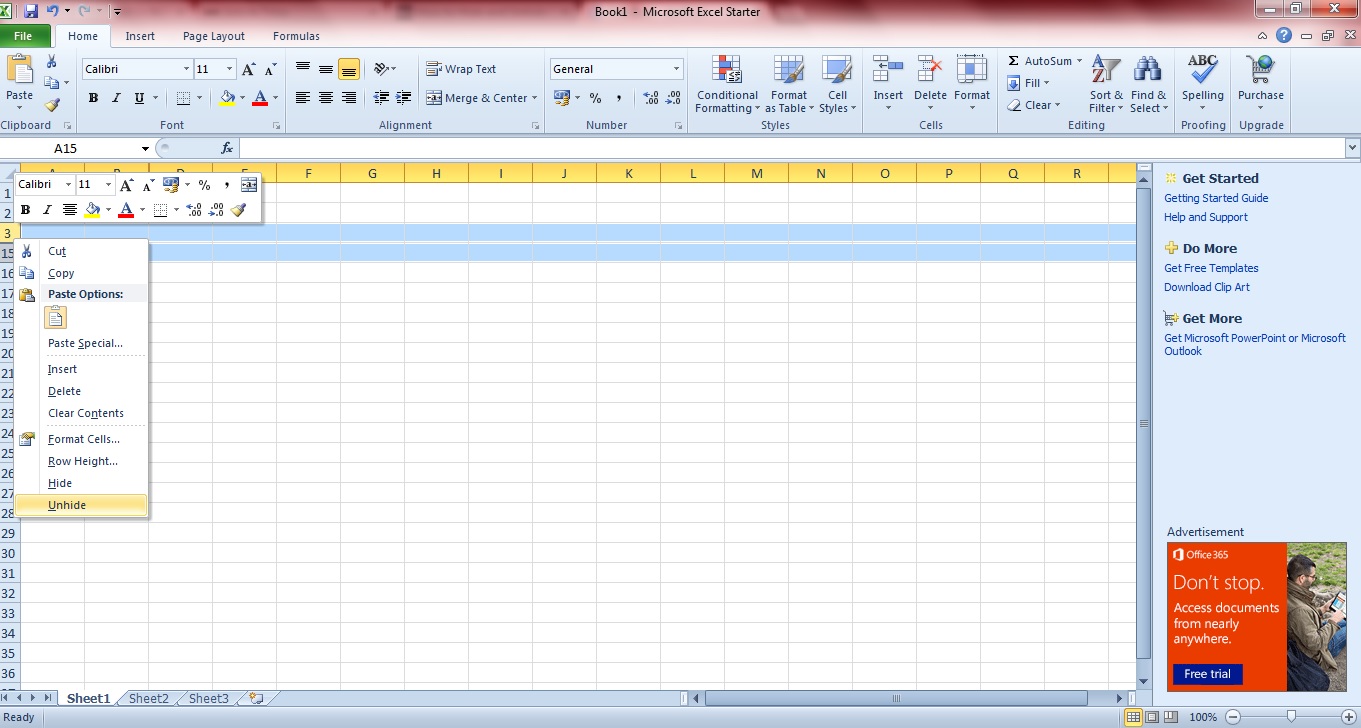Toggle bold formatting in the mini toolbar
Screen dimensions: 1361x728
tap(25, 210)
